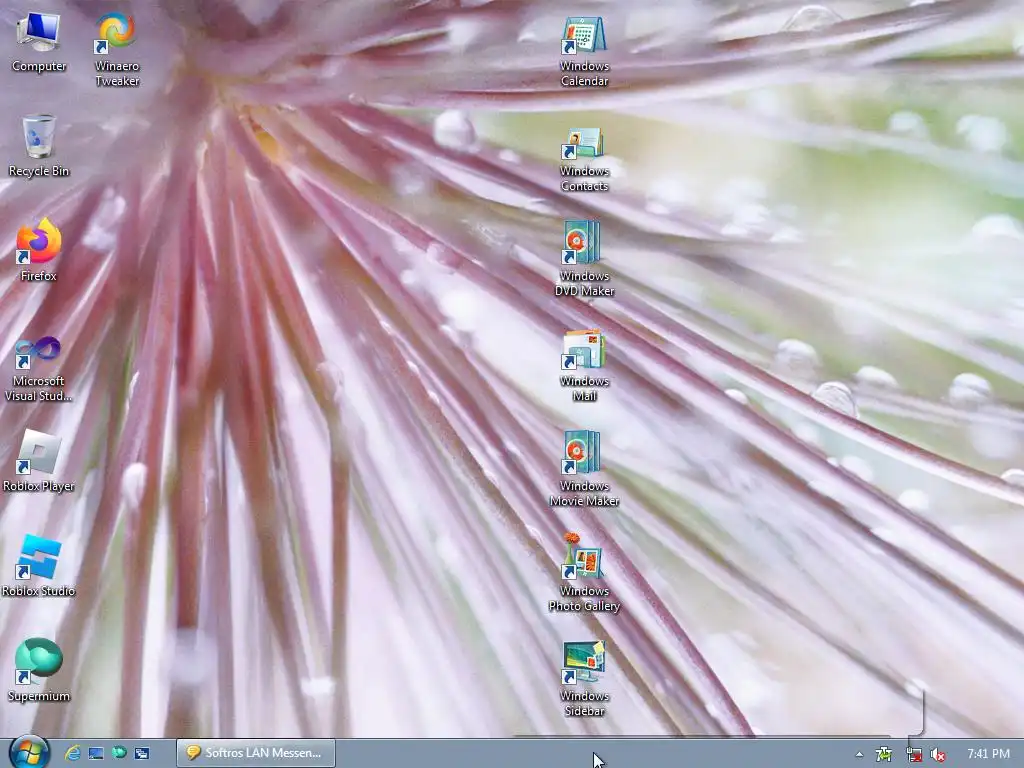Select the Windows Photo Gallery shortcut

pyautogui.click(x=584, y=573)
